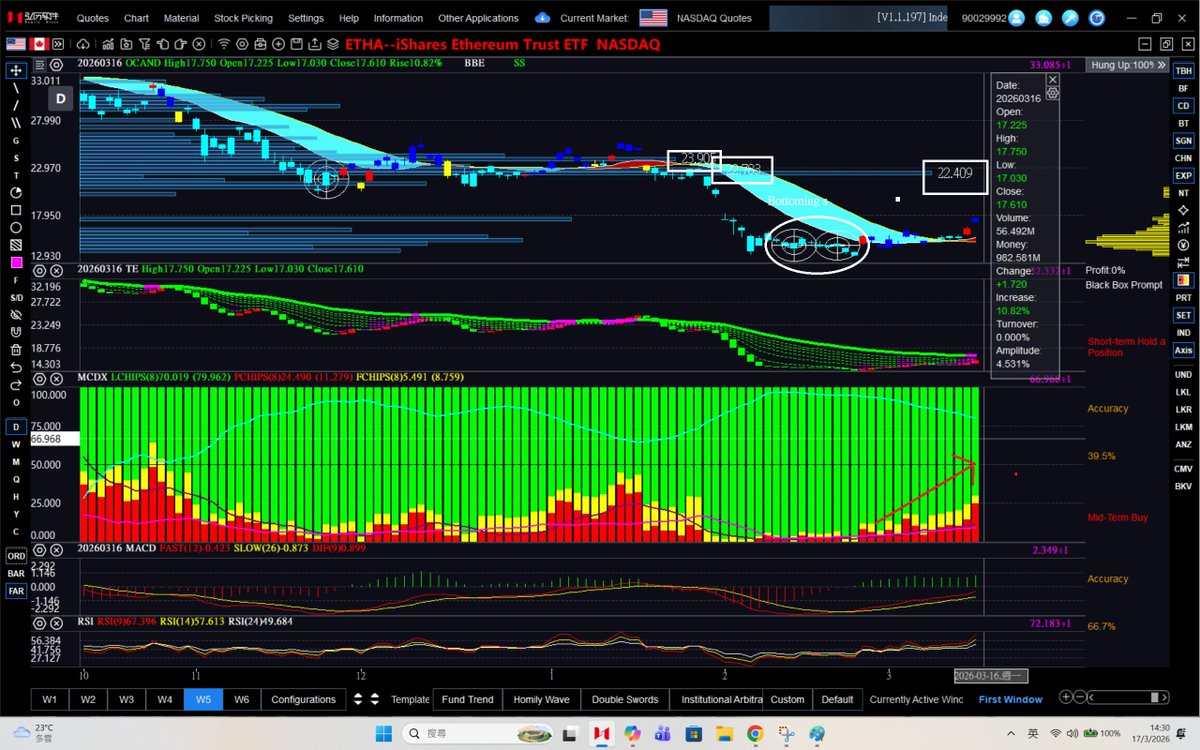Switch to W3 window tab

126,699
